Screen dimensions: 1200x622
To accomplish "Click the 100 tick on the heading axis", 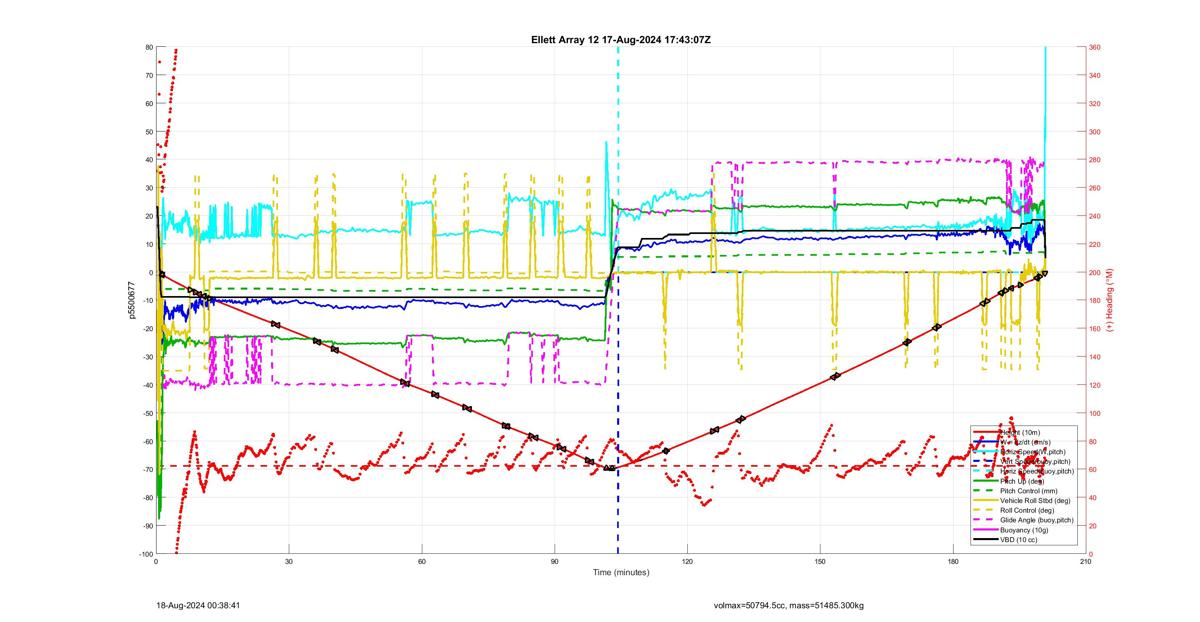I will (1096, 413).
